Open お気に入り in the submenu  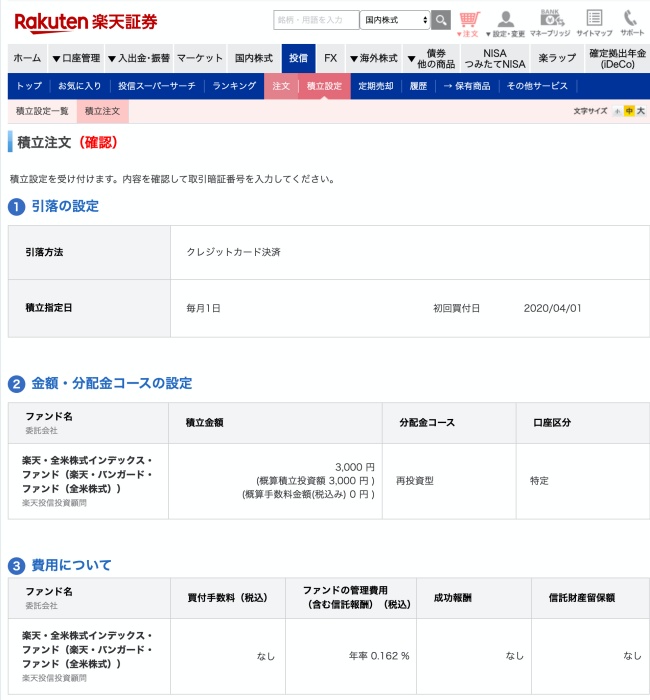point(79,86)
